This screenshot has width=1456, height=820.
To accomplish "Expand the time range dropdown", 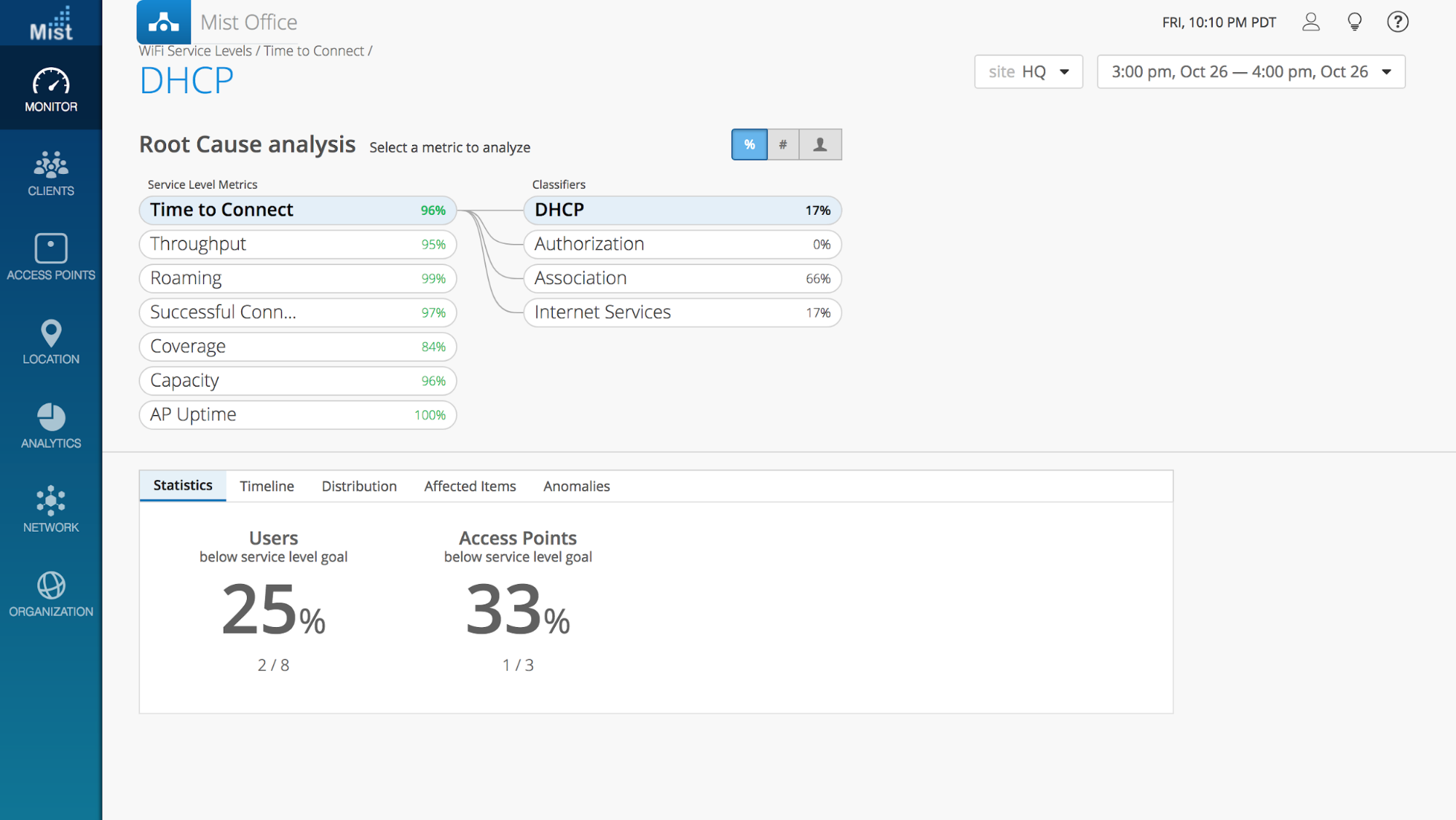I will [x=1251, y=71].
